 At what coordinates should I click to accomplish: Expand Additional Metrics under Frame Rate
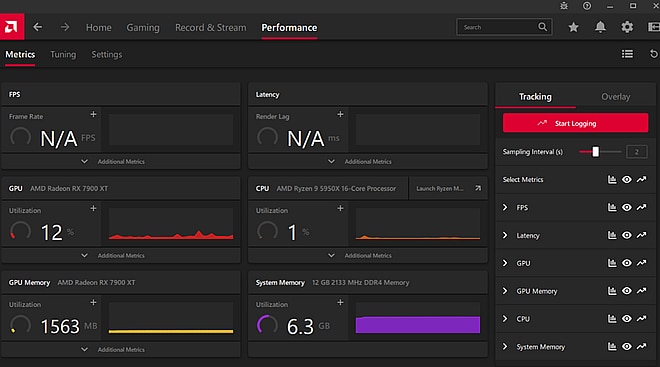click(x=121, y=162)
